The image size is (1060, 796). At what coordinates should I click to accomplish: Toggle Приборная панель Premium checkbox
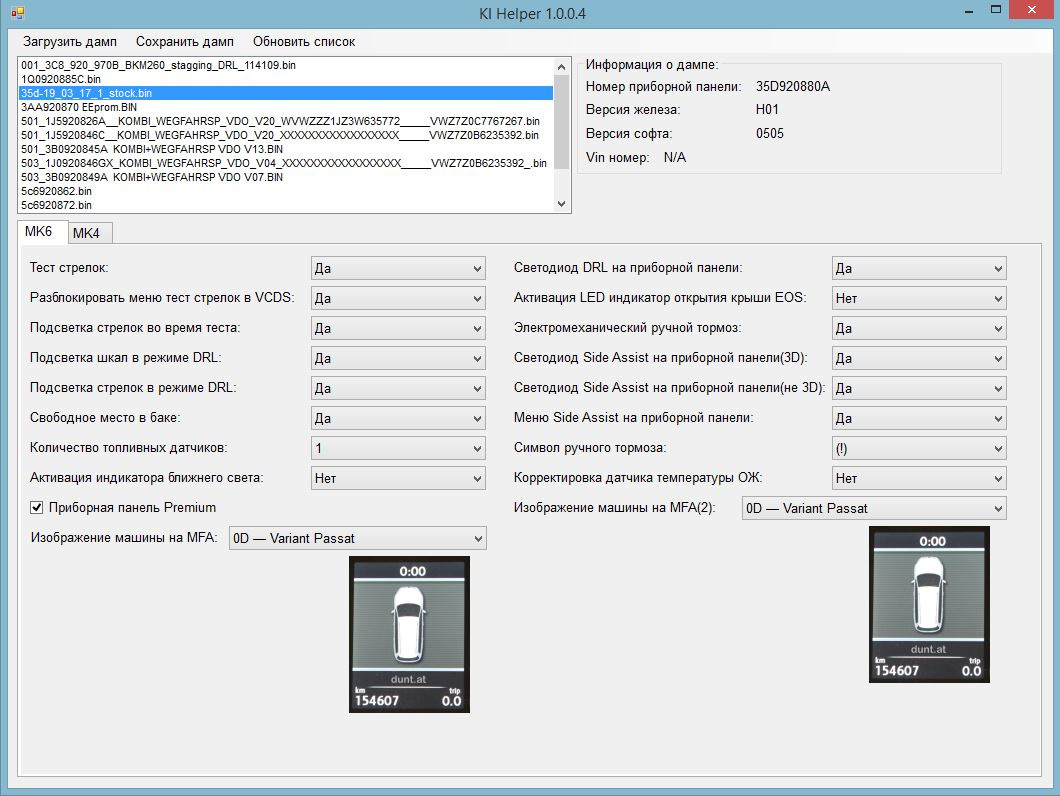pyautogui.click(x=37, y=508)
